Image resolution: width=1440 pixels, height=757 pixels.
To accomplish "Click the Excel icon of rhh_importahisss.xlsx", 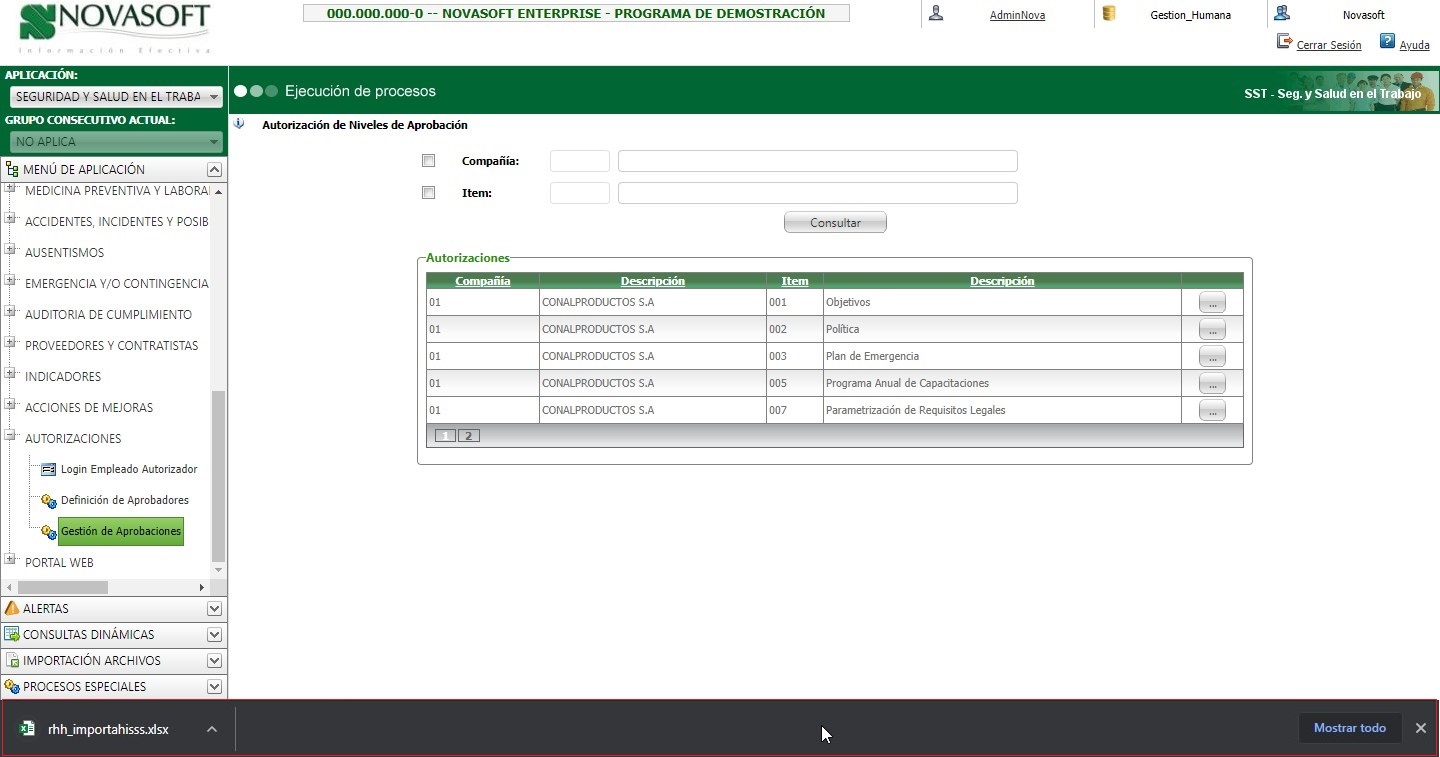I will click(28, 729).
